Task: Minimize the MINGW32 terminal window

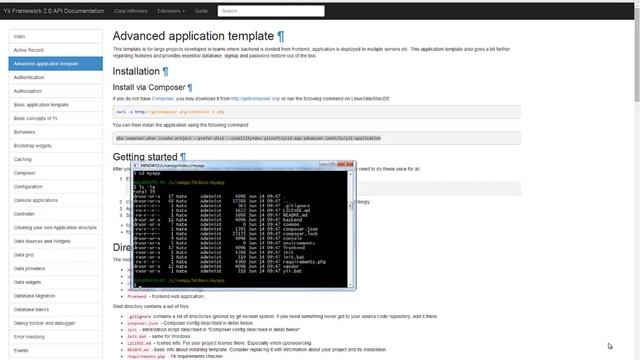Action: click(x=323, y=164)
